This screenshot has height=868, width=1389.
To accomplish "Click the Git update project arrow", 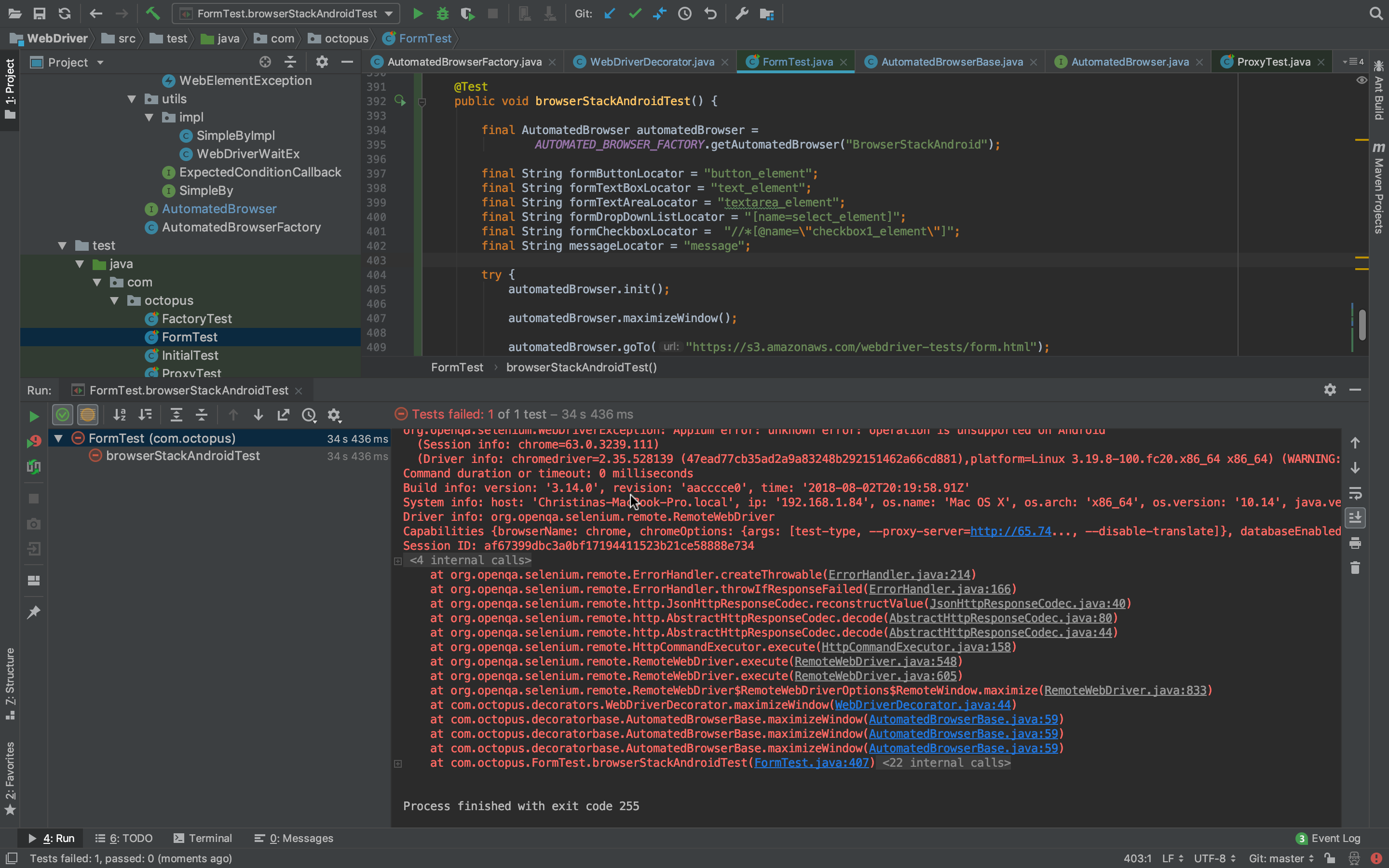I will [x=610, y=13].
